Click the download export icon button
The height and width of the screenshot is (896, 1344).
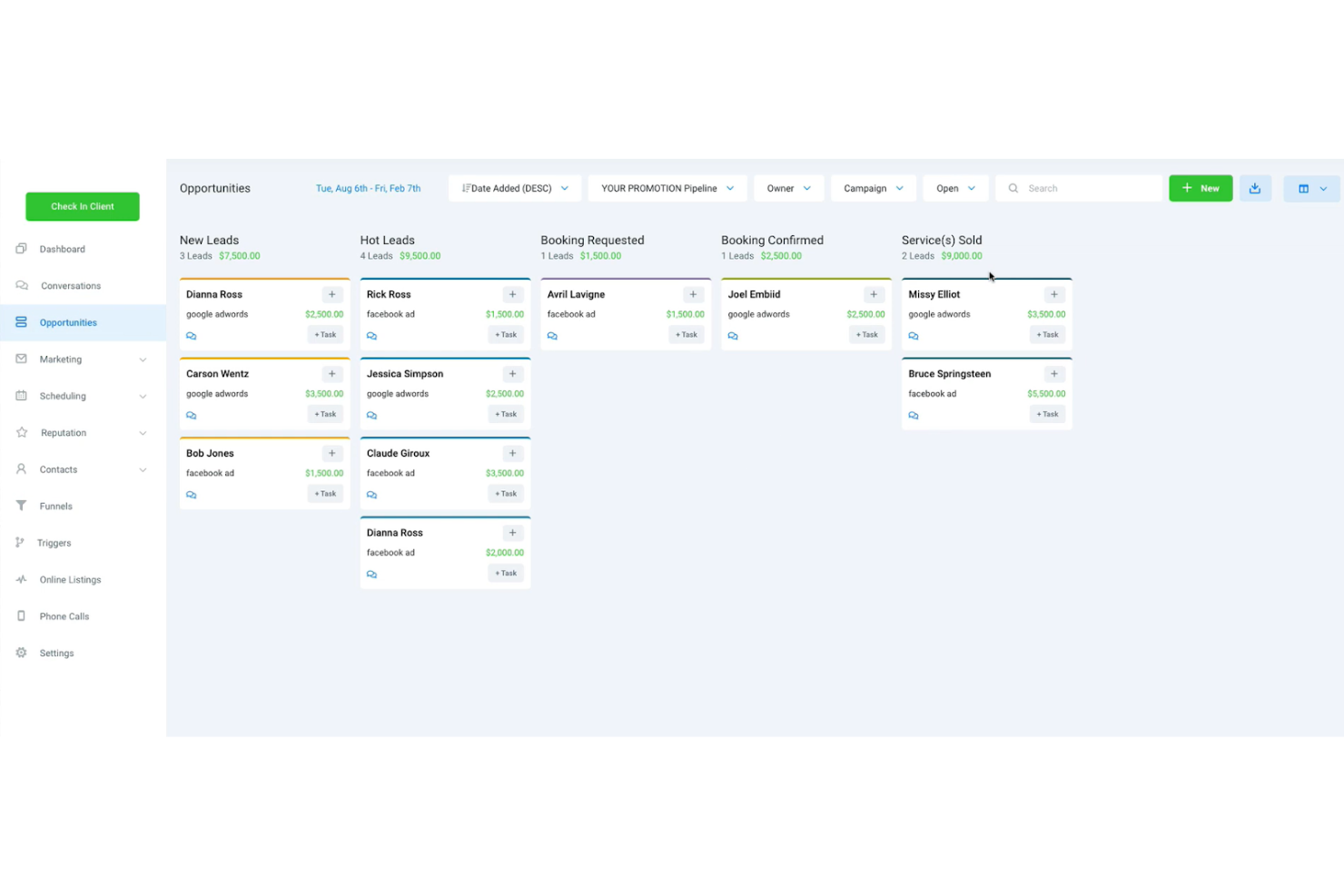[1255, 188]
